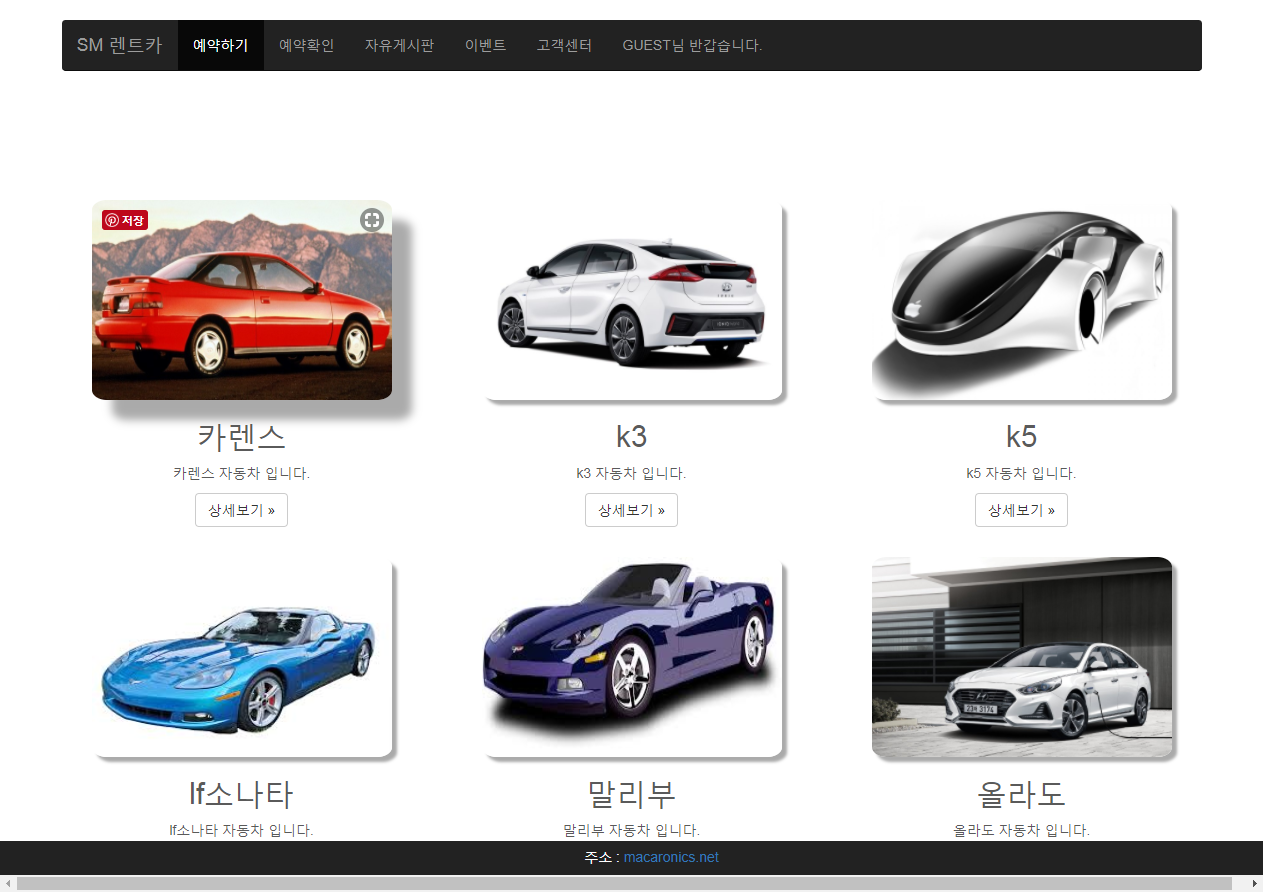Click 상세보기 button under 카렌스
Viewport: 1263px width, 892px height.
(x=241, y=510)
